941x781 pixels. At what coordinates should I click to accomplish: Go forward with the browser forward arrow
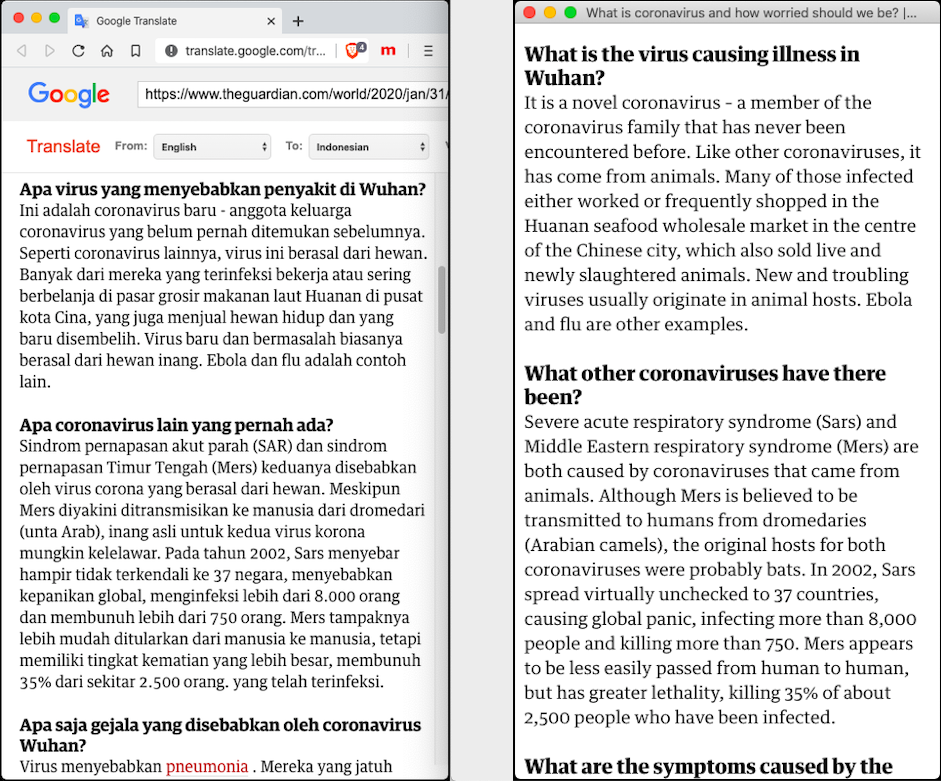point(50,51)
